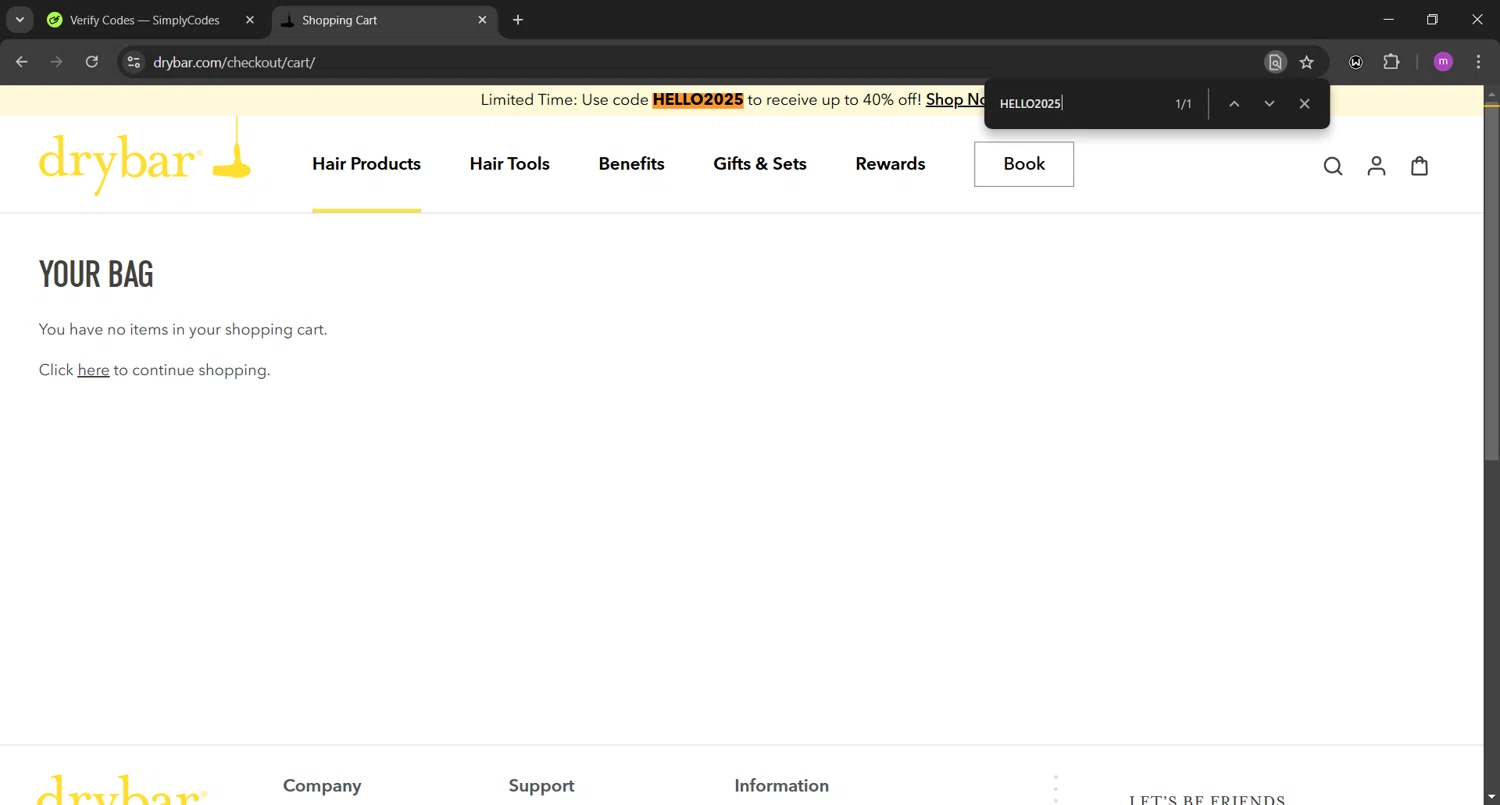1500x805 pixels.
Task: Click the YOUR BAG heading
Action: click(x=96, y=274)
